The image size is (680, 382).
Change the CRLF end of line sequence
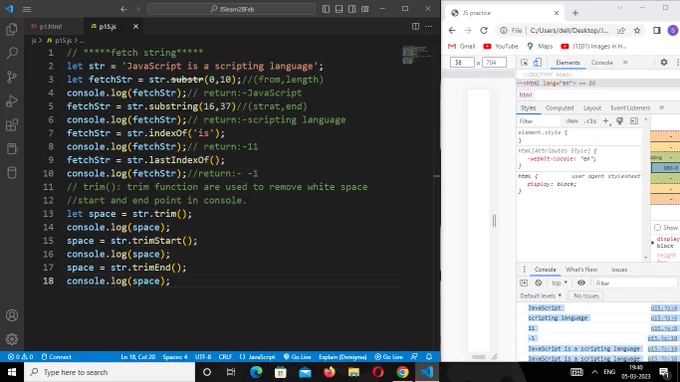(225, 357)
